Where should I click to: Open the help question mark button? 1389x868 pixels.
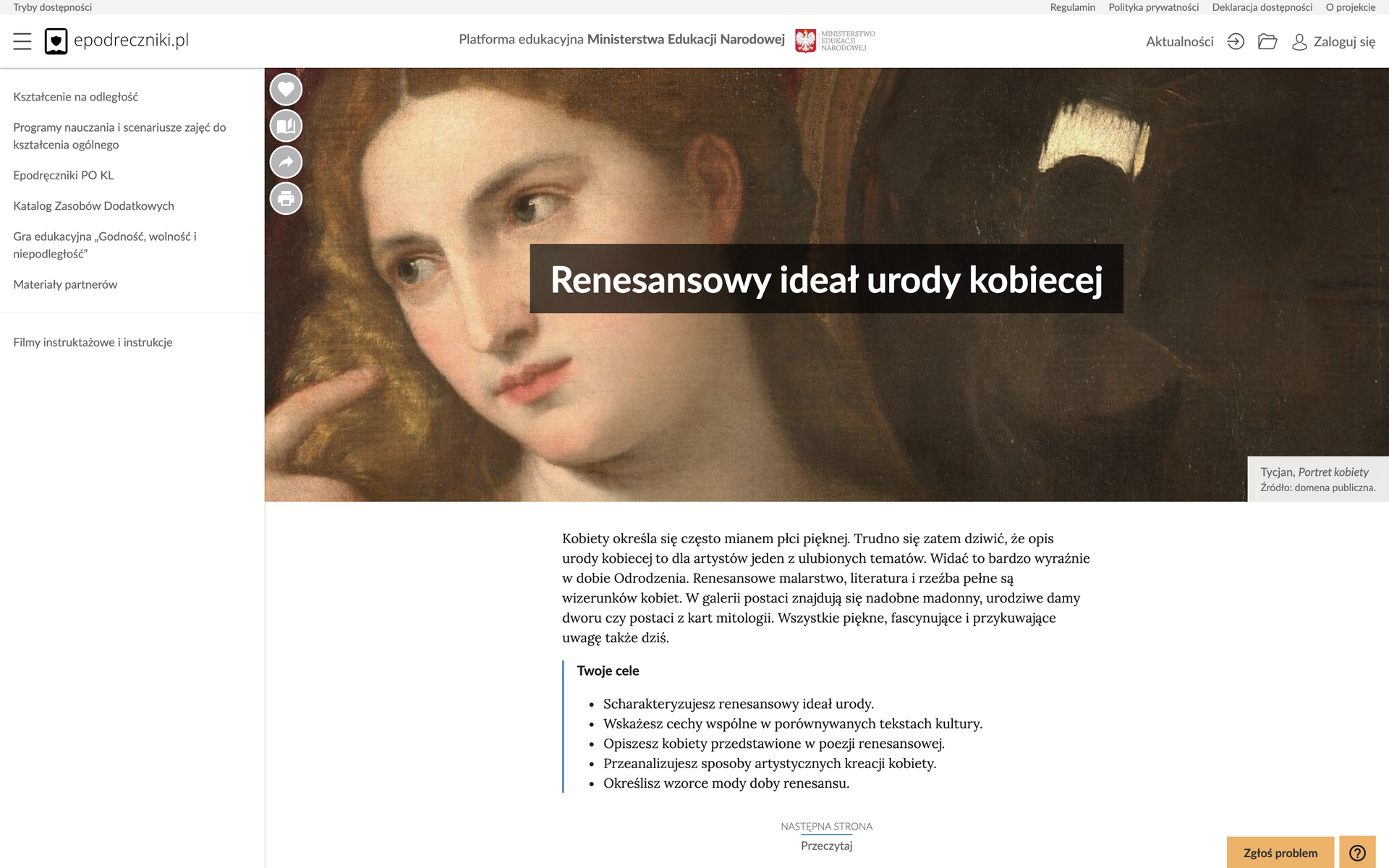(x=1357, y=853)
